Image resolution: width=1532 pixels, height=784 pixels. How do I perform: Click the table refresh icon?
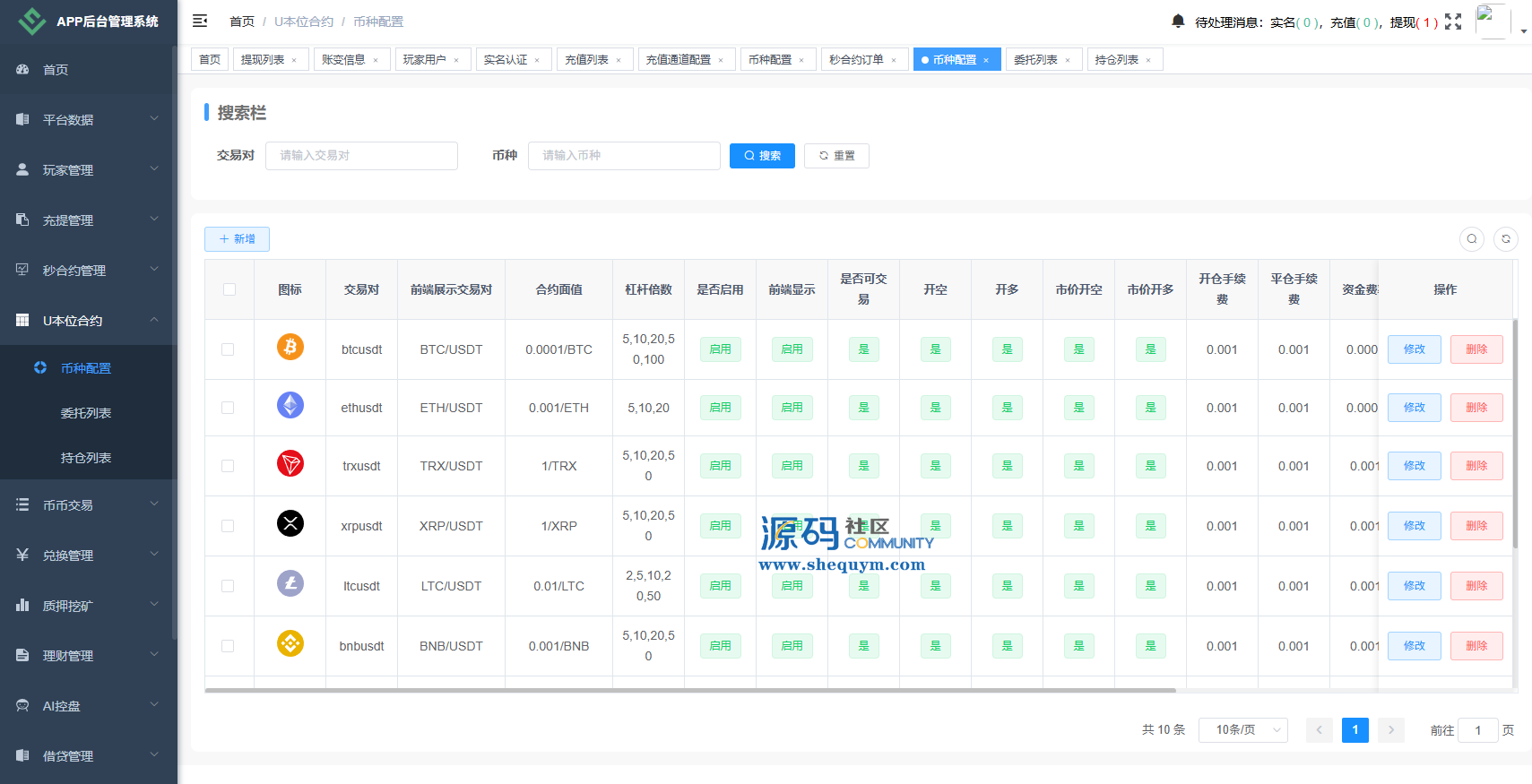(x=1506, y=239)
